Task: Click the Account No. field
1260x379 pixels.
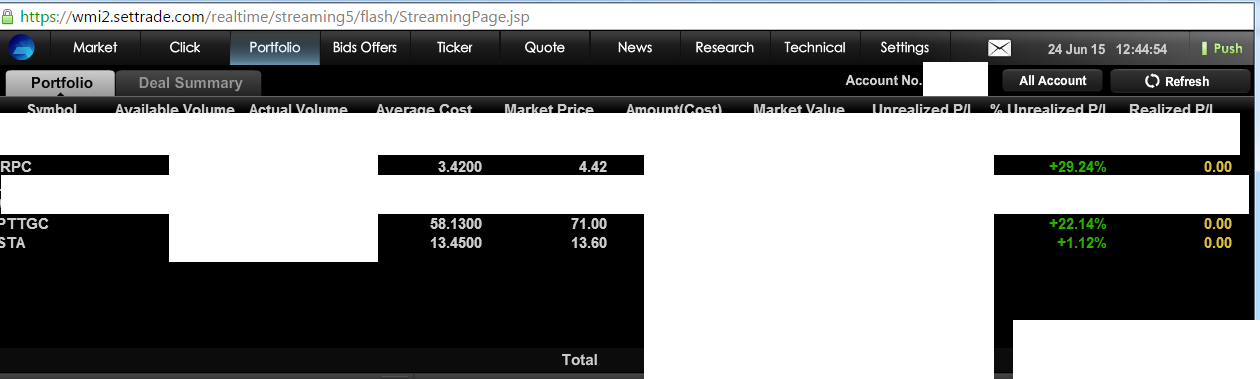Action: 955,79
